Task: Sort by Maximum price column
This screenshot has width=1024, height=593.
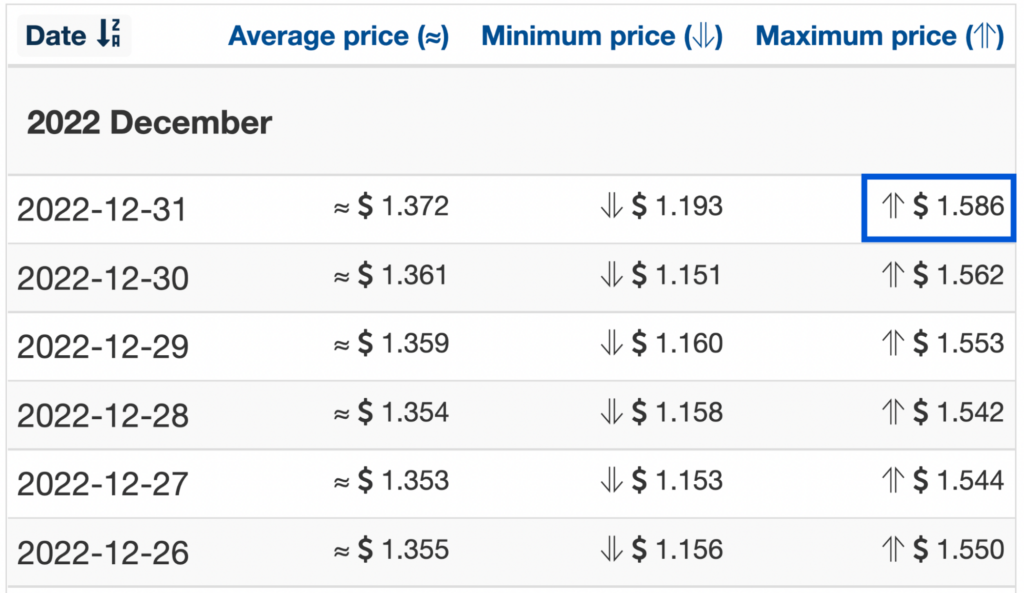Action: pos(879,36)
